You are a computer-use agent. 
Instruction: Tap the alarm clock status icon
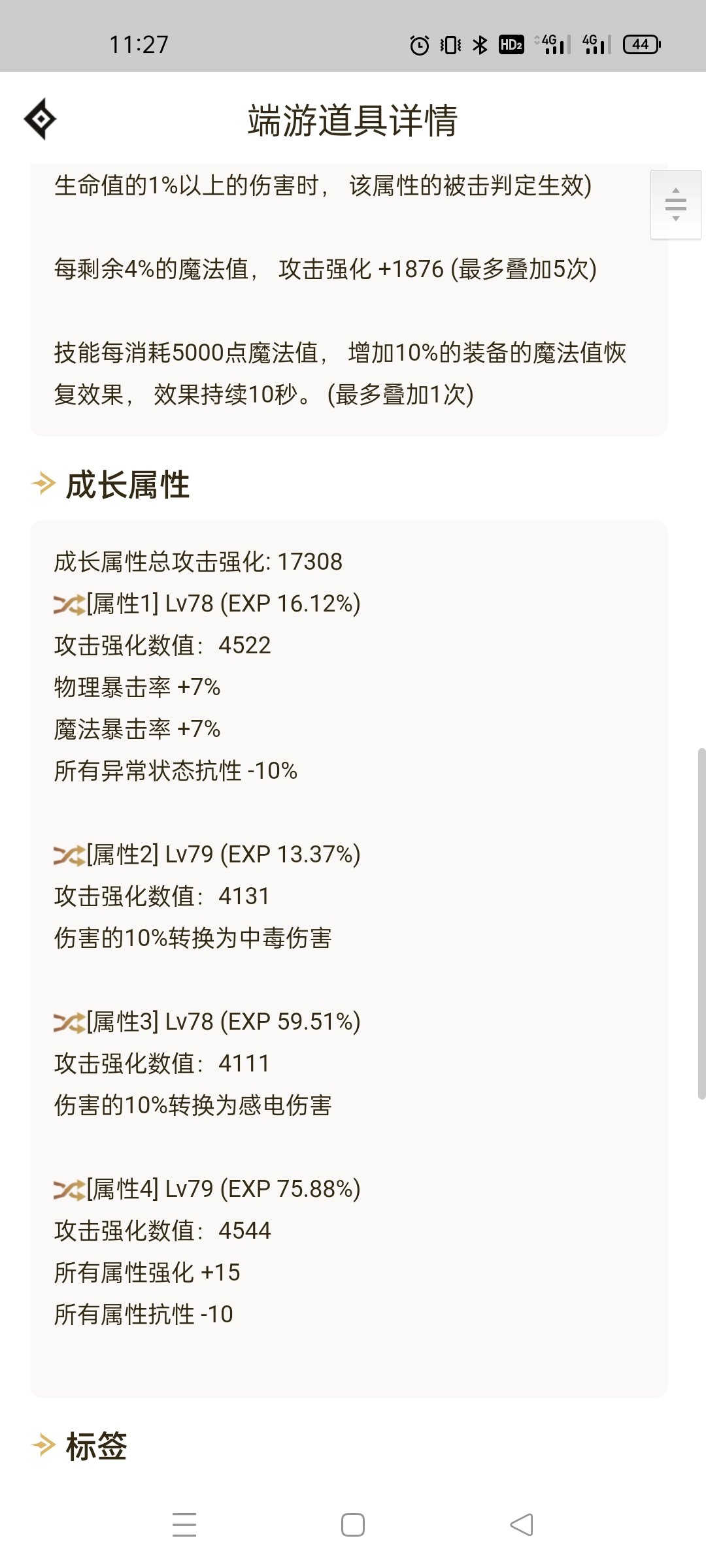[420, 45]
